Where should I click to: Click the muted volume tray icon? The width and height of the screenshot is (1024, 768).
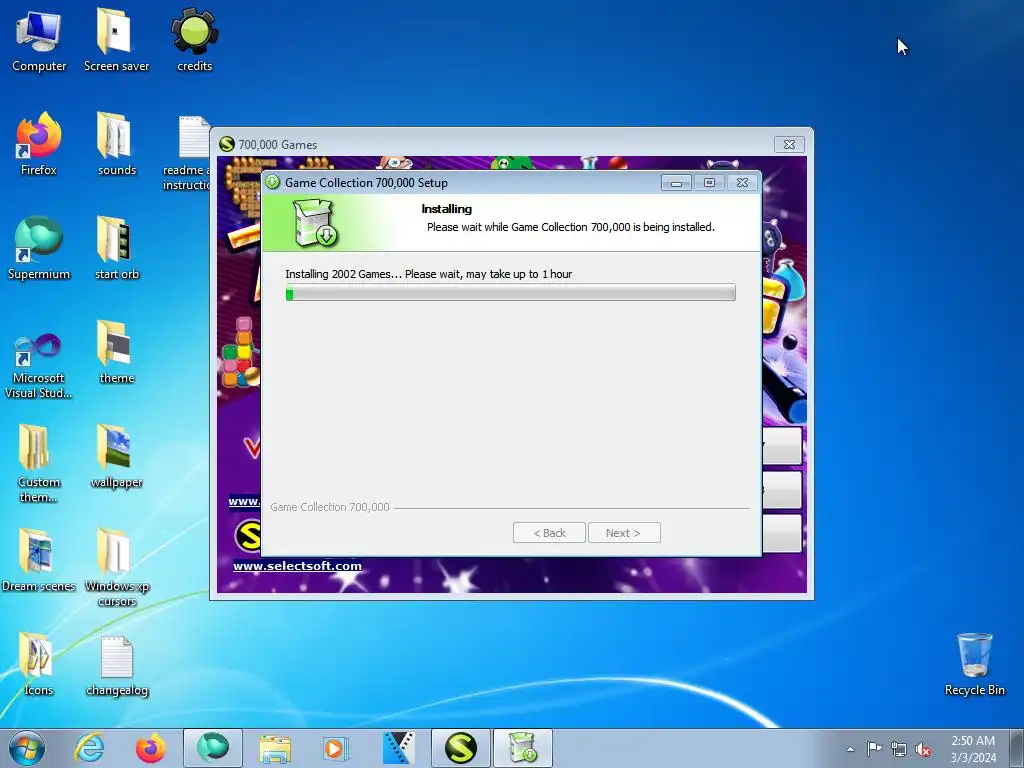tap(923, 750)
